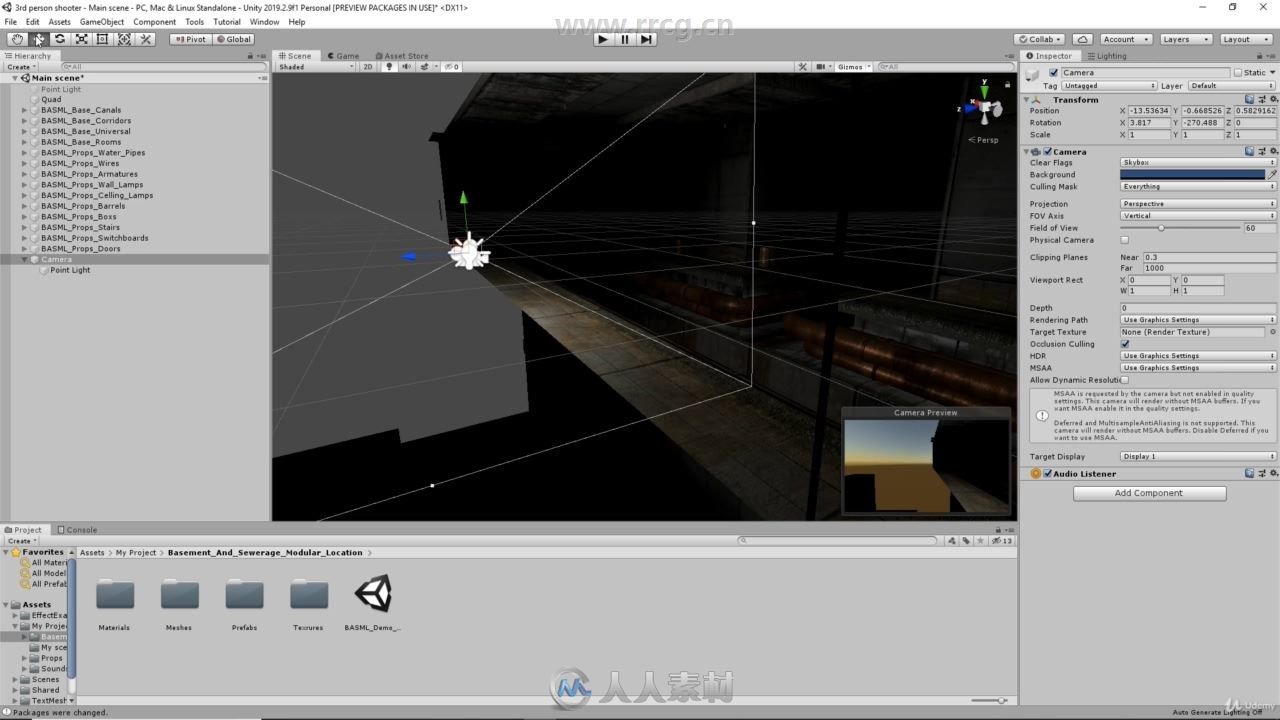Click the background color eyedropper
This screenshot has height=720, width=1280.
click(x=1272, y=174)
